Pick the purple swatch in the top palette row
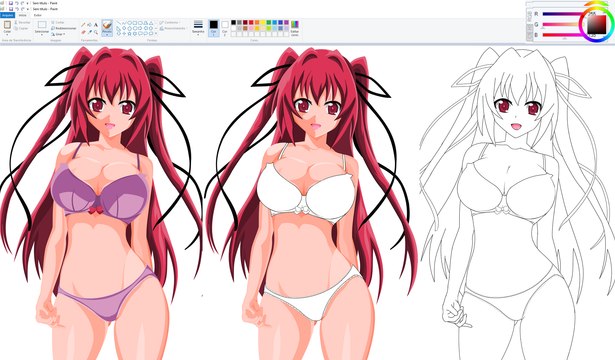Image resolution: width=615 pixels, height=360 pixels. coord(286,22)
